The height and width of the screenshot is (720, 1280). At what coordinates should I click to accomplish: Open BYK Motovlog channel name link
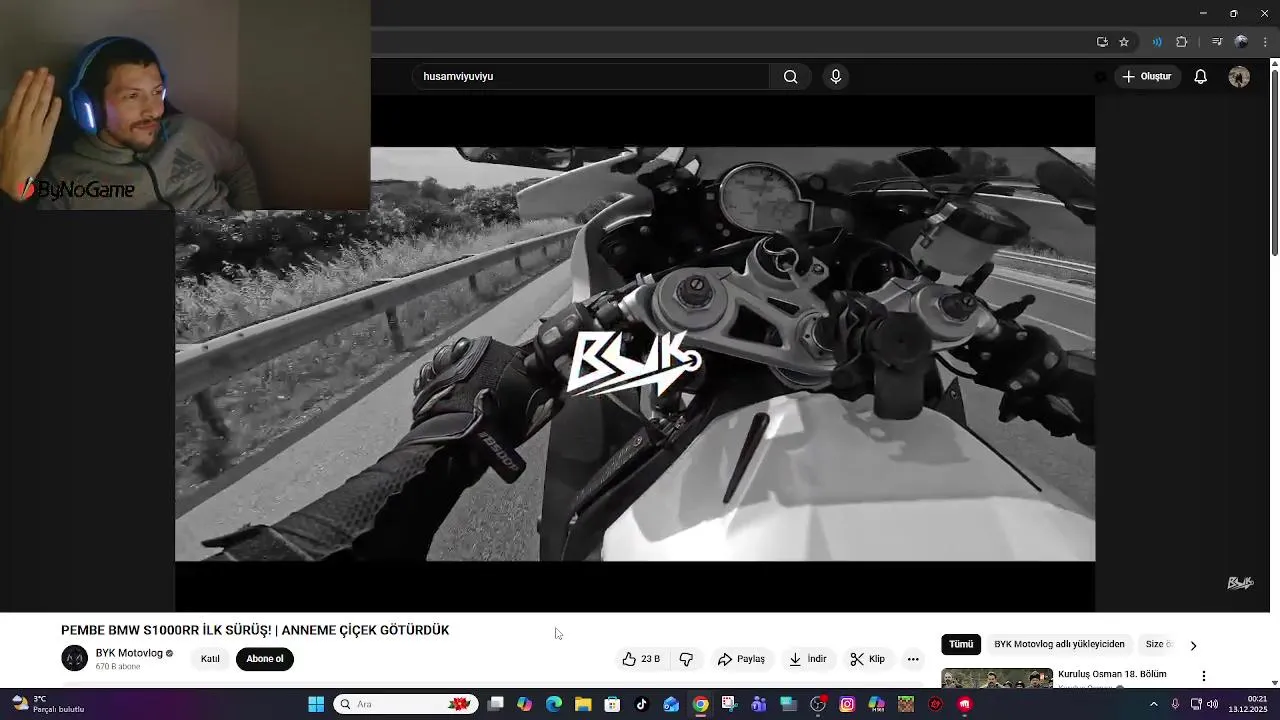point(129,653)
